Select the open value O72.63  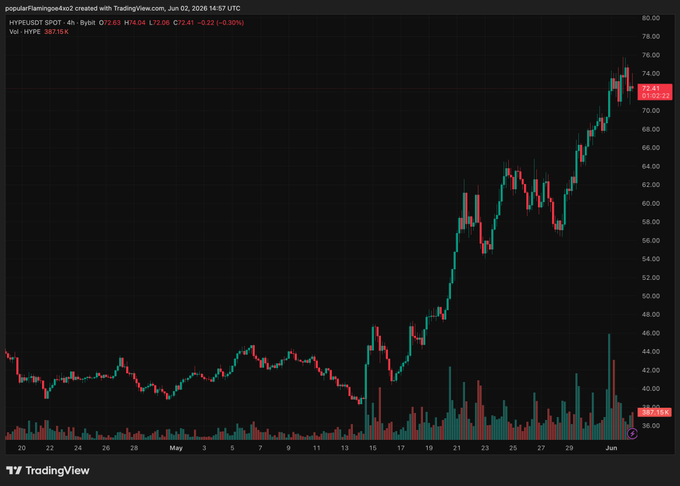(x=110, y=23)
